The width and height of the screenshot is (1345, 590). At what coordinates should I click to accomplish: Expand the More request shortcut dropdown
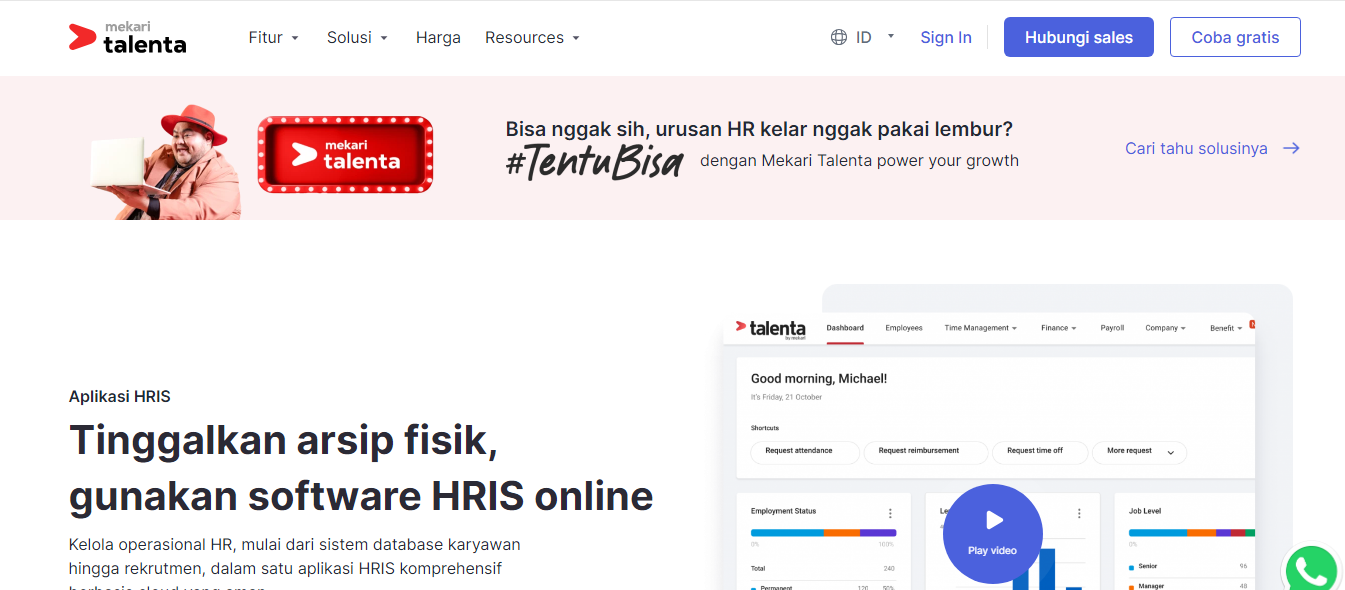coord(1139,452)
